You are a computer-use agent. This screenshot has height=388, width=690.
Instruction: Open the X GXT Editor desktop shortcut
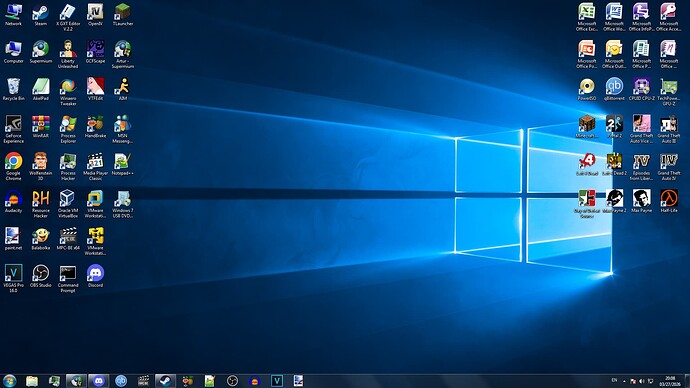coord(68,18)
